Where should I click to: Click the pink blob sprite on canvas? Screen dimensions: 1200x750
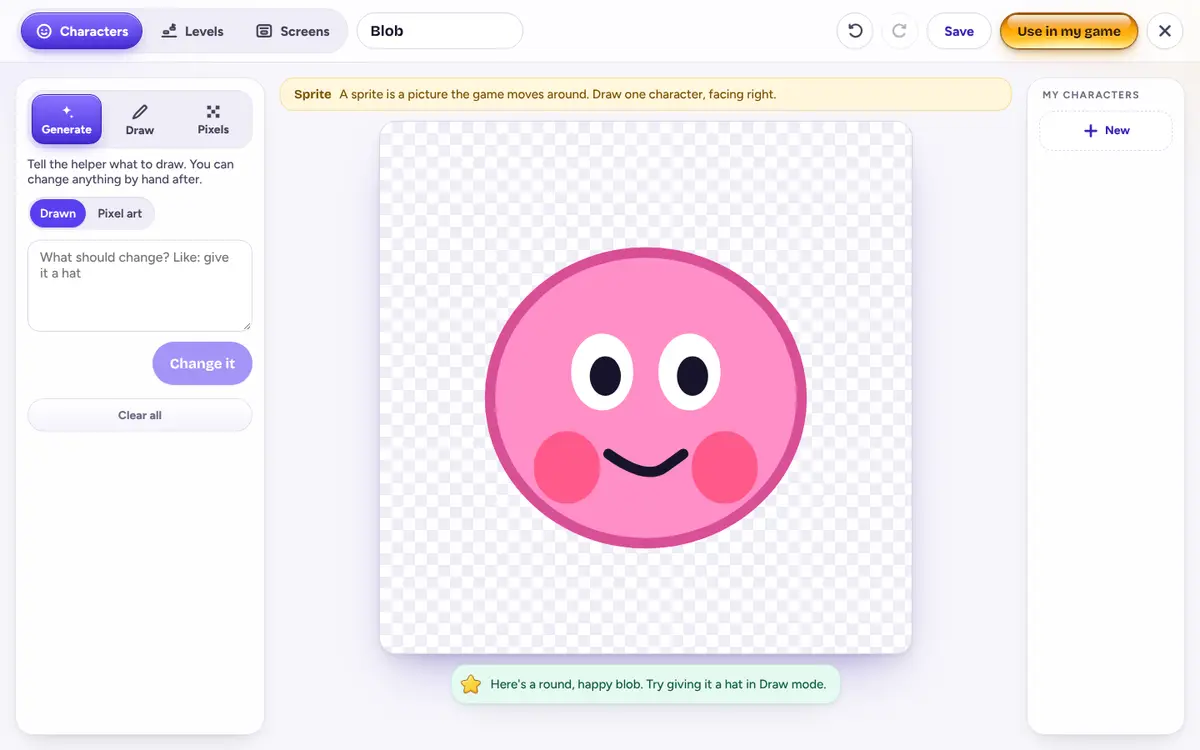(x=646, y=398)
